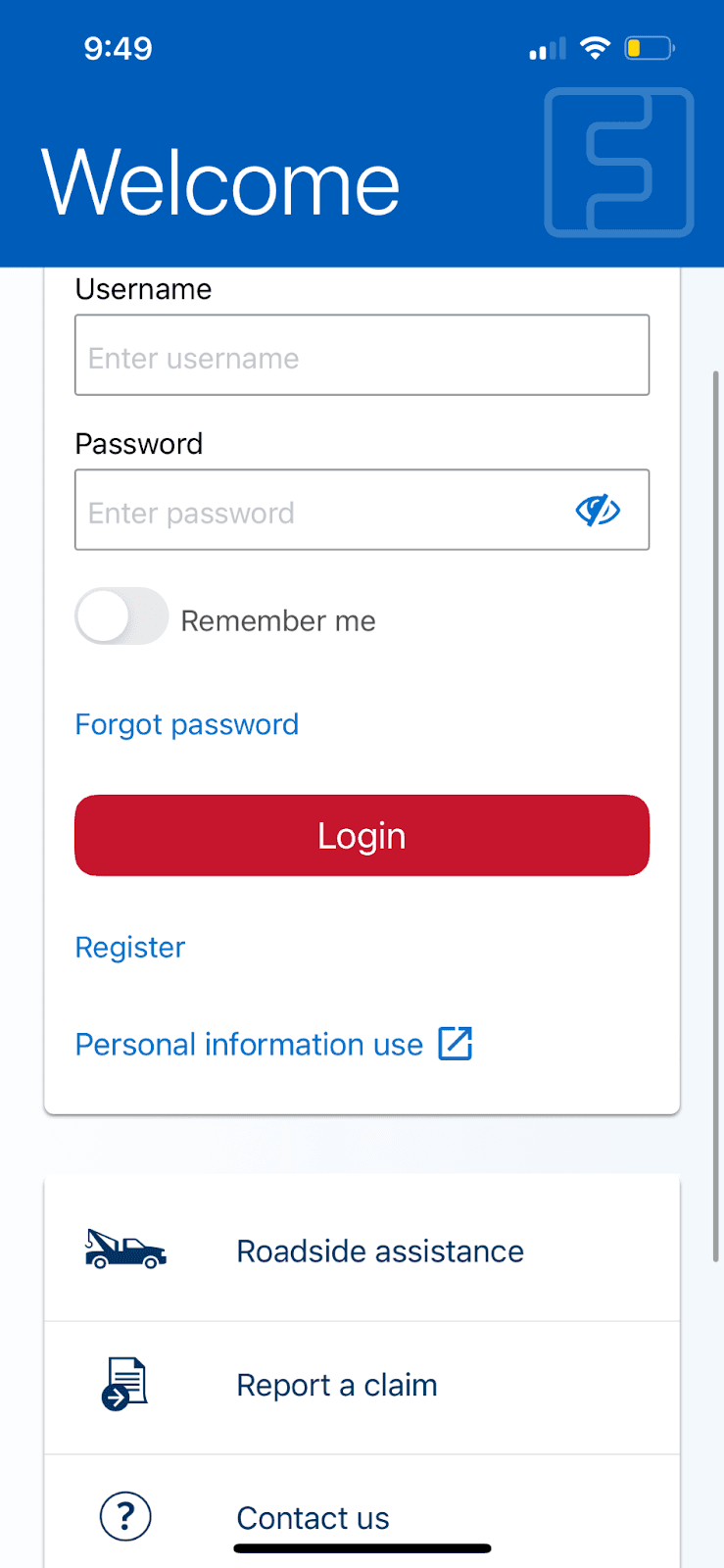This screenshot has width=724, height=1568.
Task: Select the Report a claim option
Action: (x=337, y=1385)
